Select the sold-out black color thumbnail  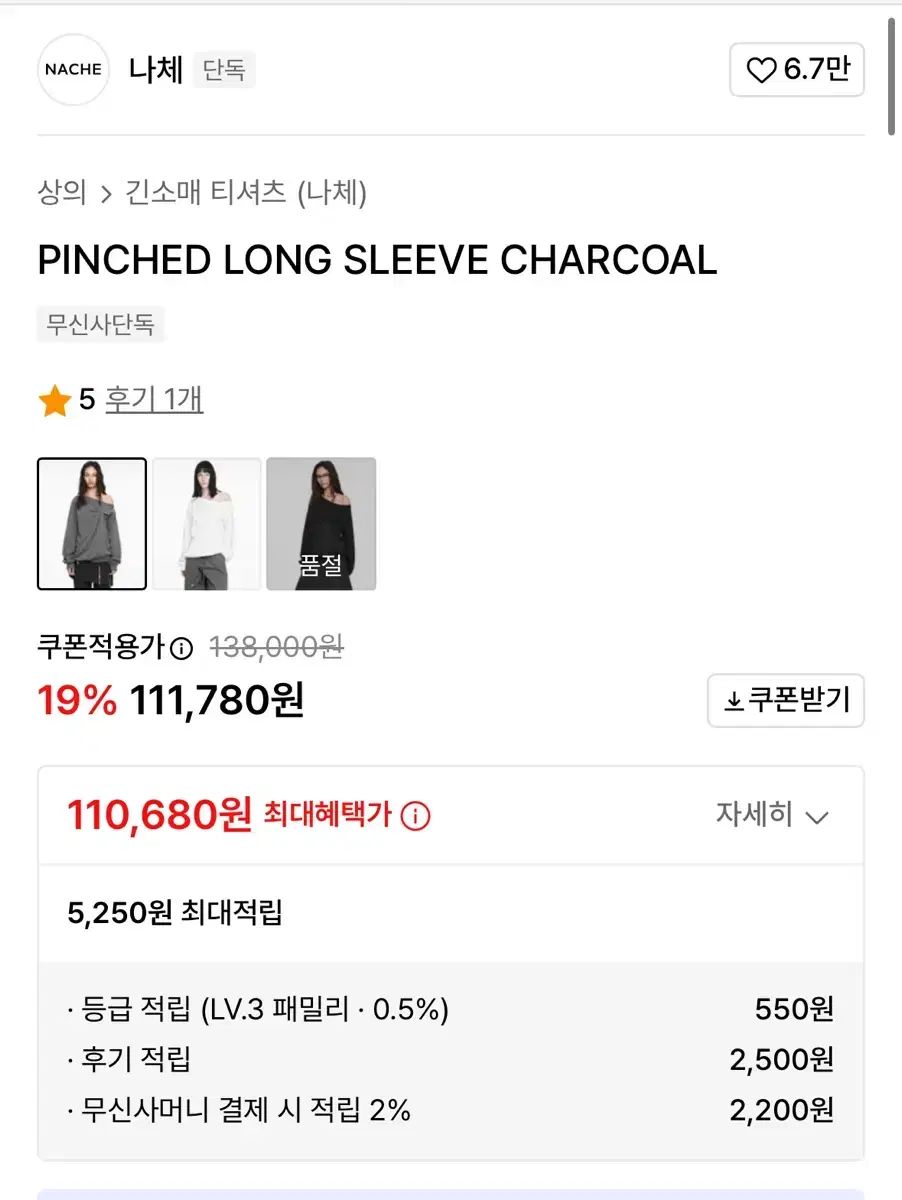(321, 524)
